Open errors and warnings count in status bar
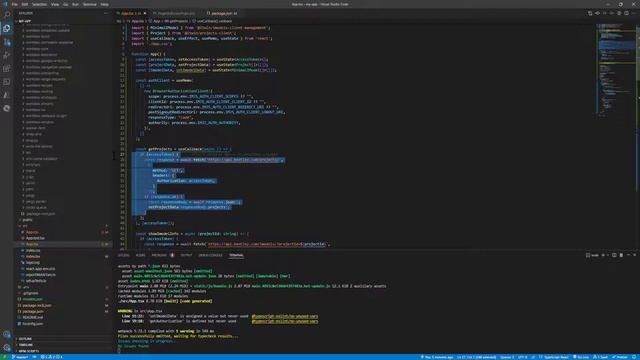 (x=51, y=357)
